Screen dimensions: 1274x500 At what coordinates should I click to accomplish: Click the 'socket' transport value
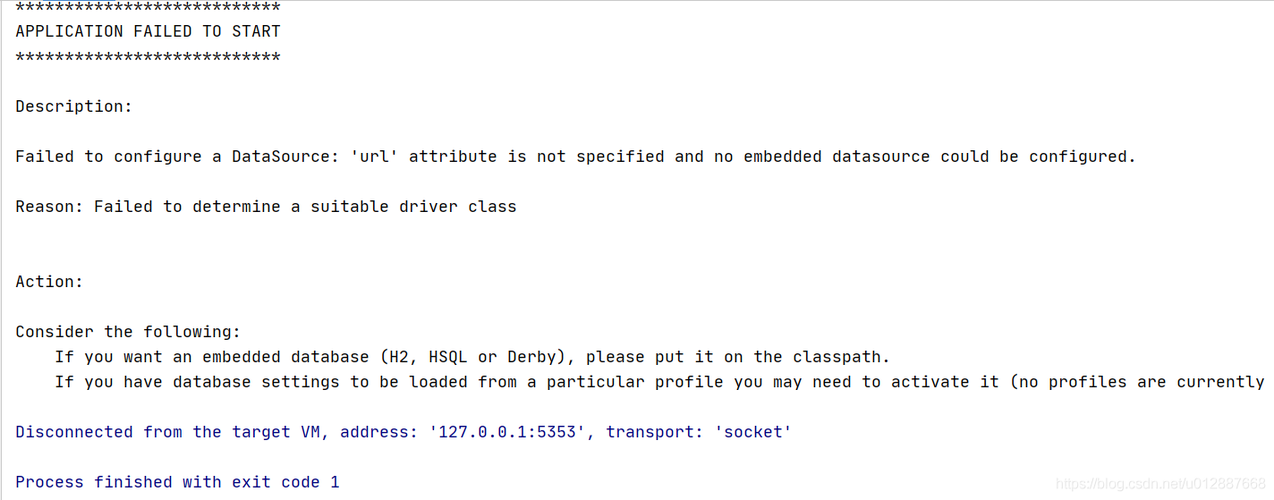tap(753, 431)
